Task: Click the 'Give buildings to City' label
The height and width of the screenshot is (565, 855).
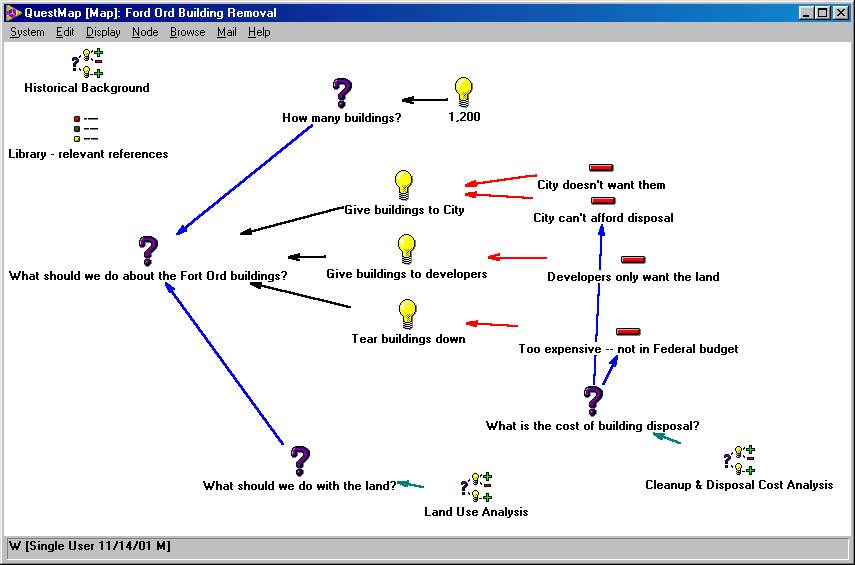Action: 404,210
